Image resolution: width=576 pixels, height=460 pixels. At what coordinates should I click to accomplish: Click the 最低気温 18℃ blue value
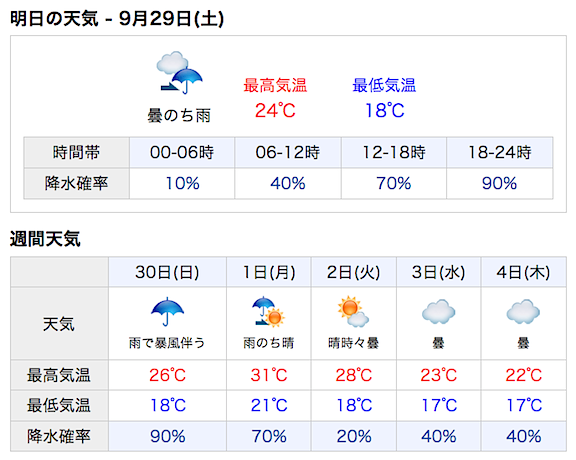(x=384, y=110)
